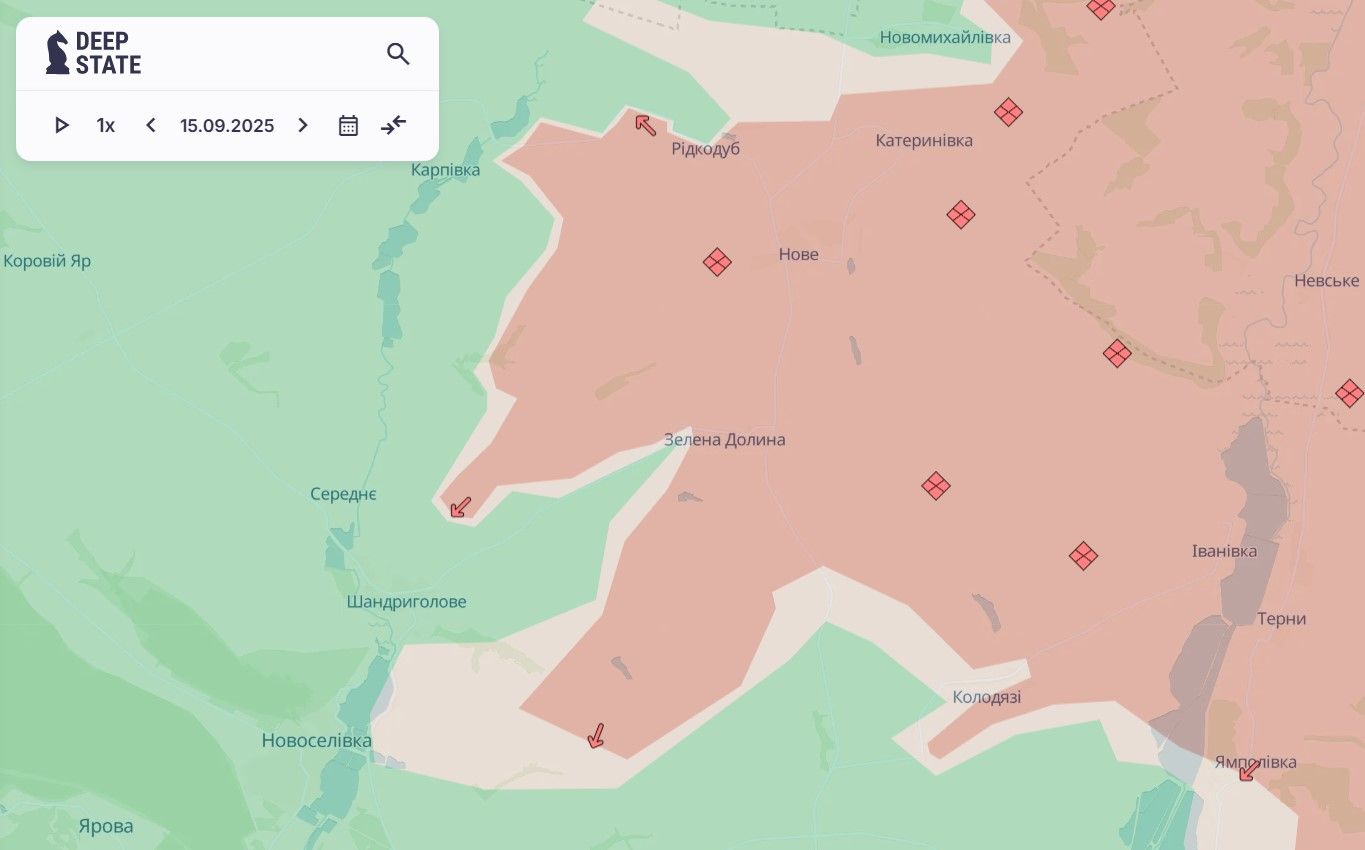Click attack arrow east of Новоселівка

point(596,736)
